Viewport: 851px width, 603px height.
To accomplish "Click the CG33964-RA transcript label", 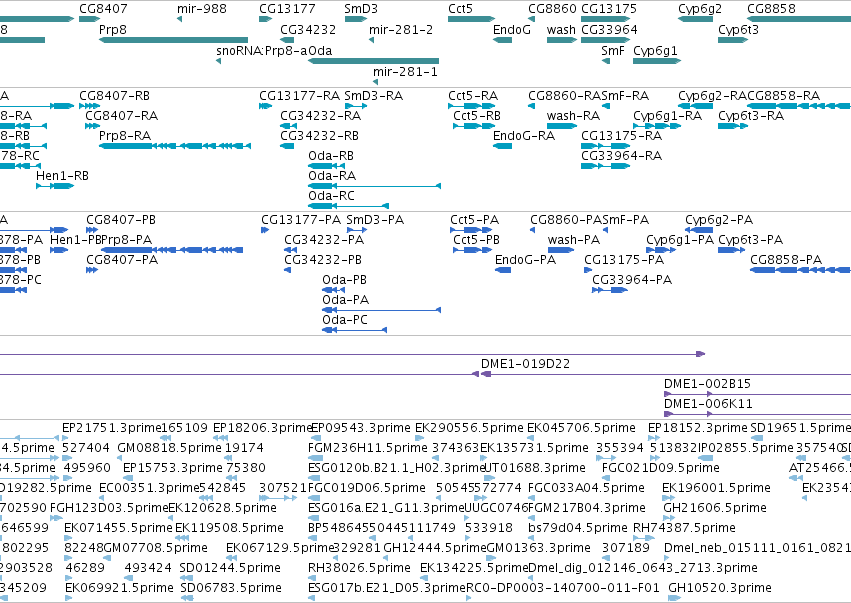I will pyautogui.click(x=621, y=156).
